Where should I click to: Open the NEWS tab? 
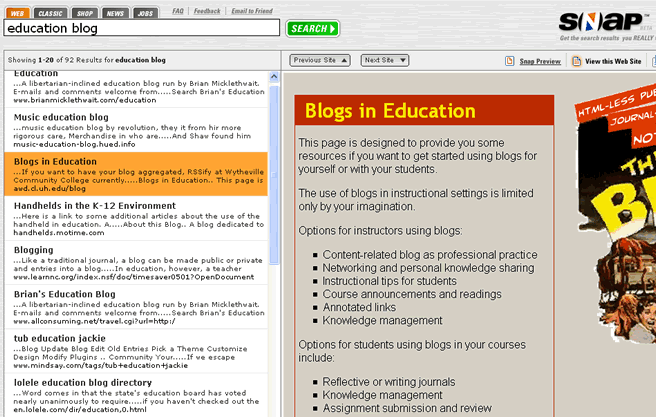pyautogui.click(x=115, y=13)
